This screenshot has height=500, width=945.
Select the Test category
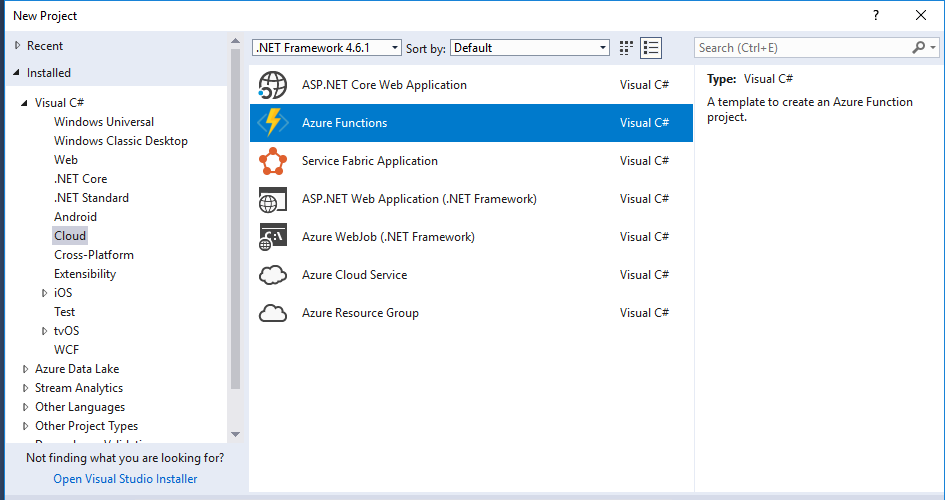[64, 311]
